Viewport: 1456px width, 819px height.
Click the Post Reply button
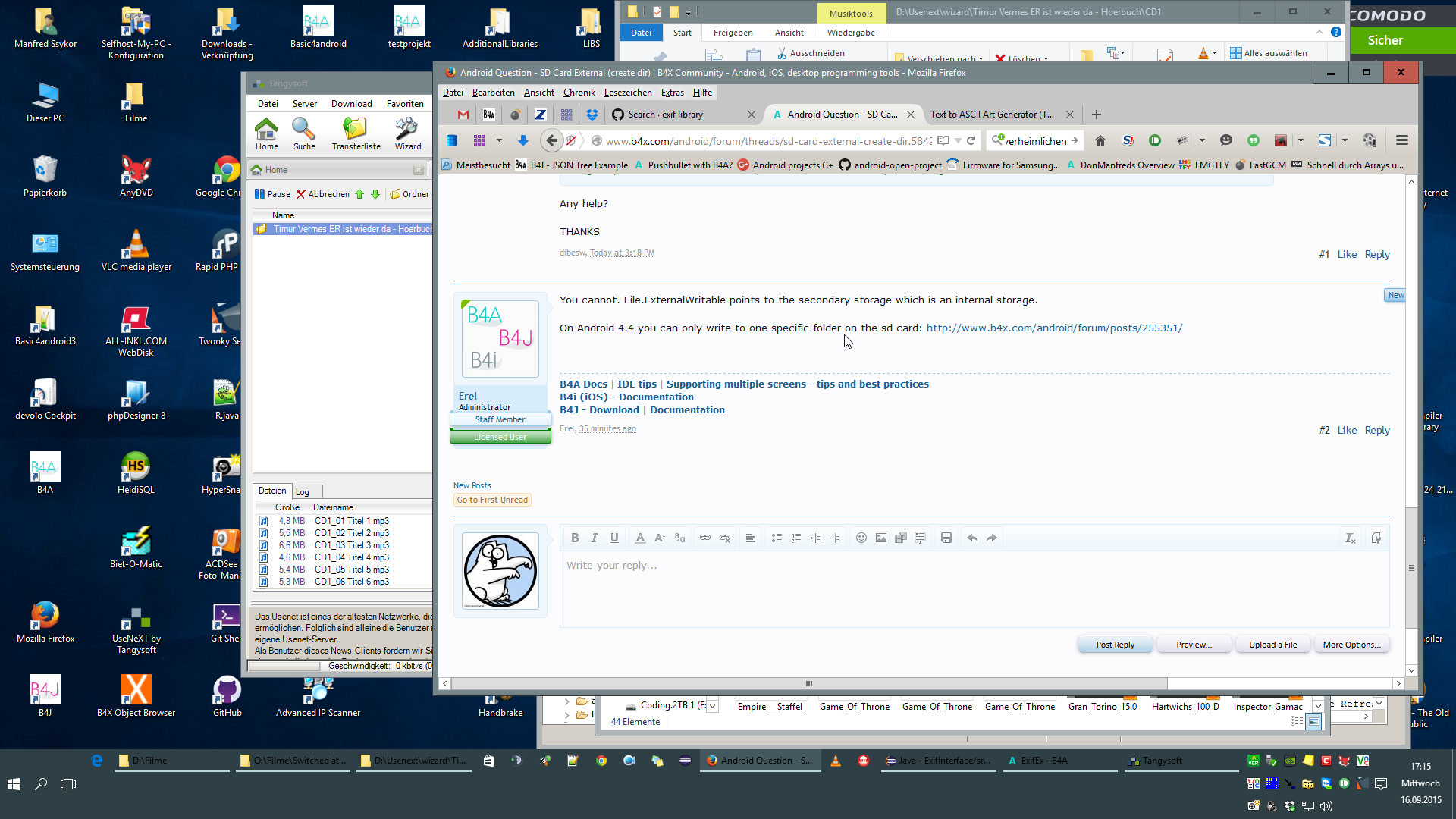(x=1115, y=645)
